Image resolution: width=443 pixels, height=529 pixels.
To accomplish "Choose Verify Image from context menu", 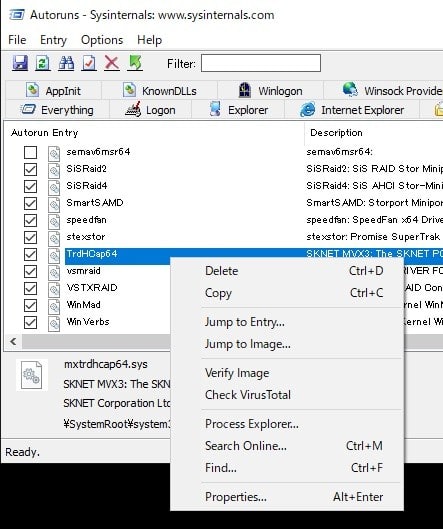I will pos(287,373).
